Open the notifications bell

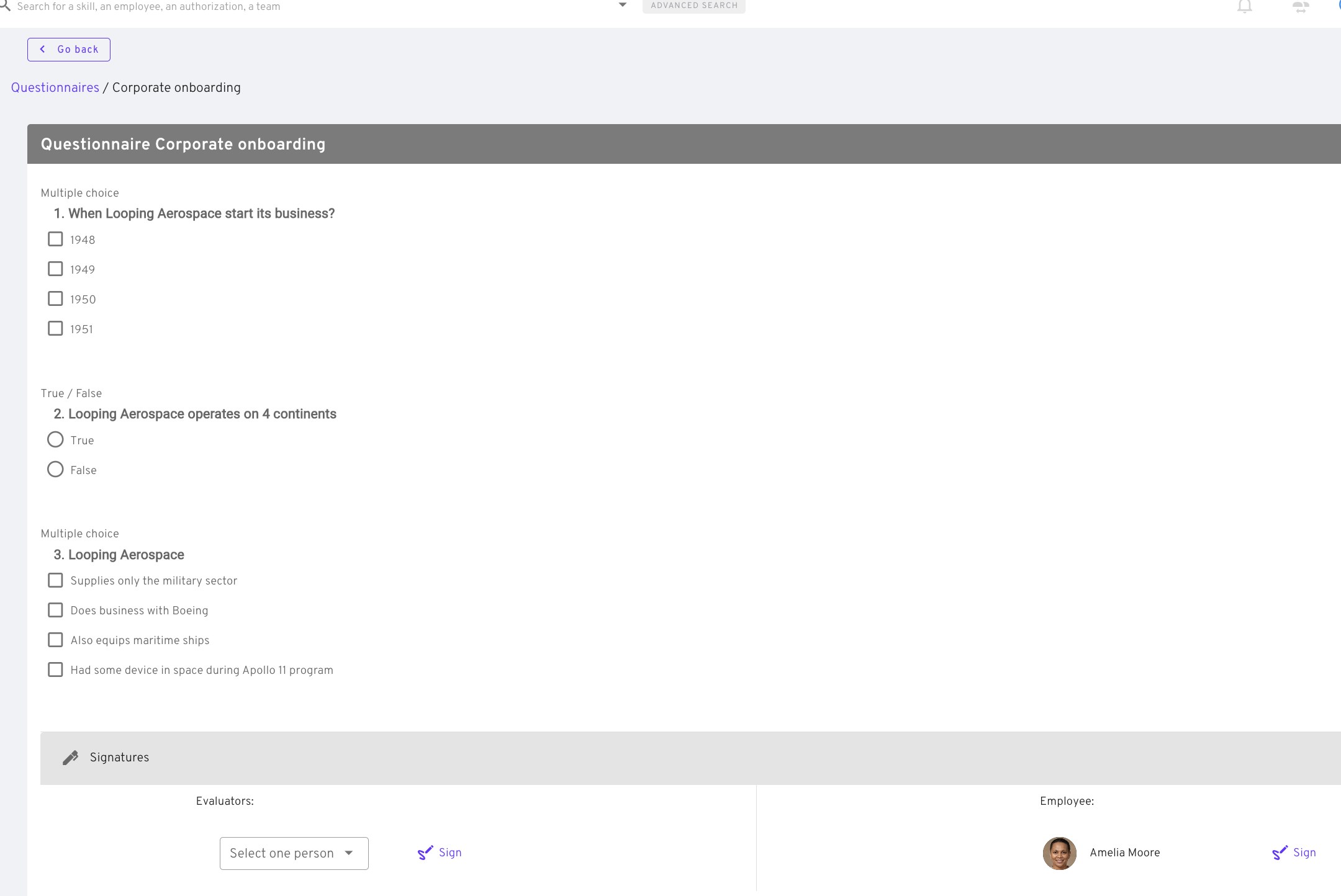[1244, 7]
